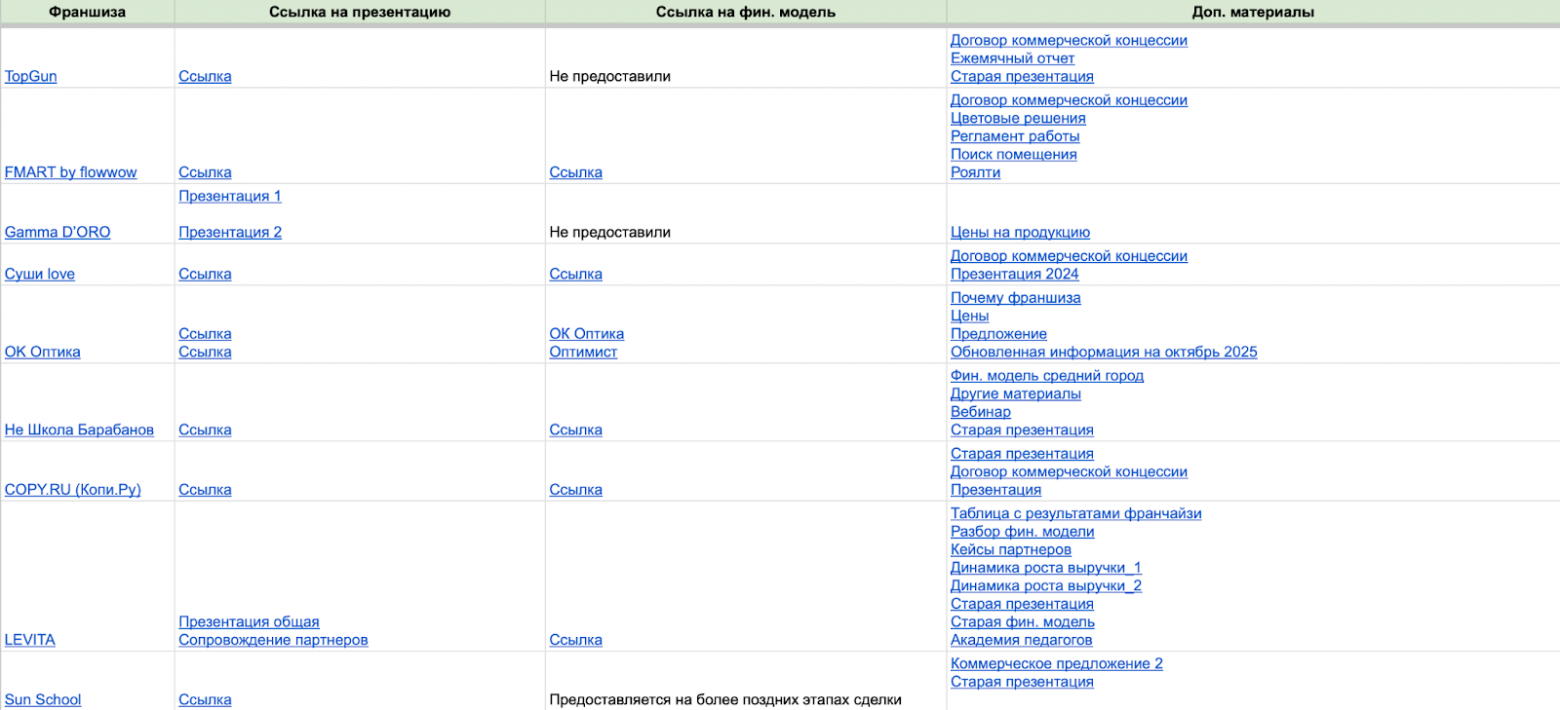The width and height of the screenshot is (1560, 710).
Task: Open FMART by flowwow franchise link
Action: 71,173
